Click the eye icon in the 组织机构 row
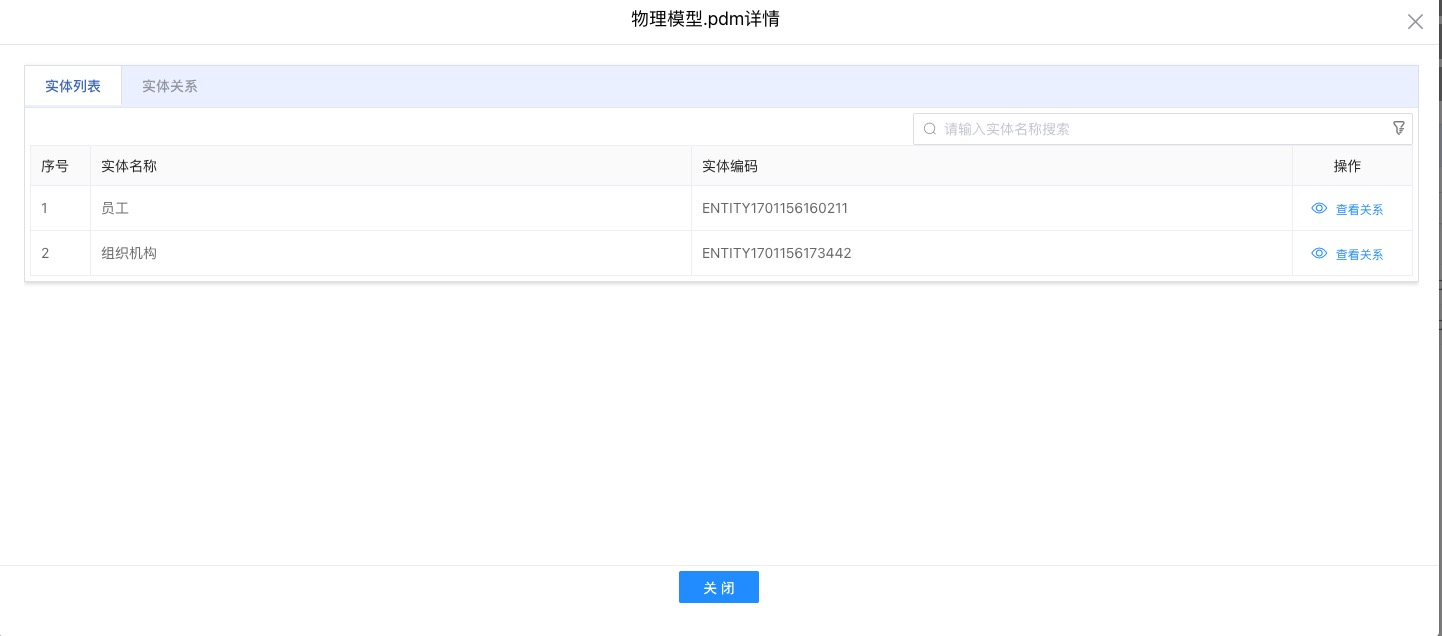Image resolution: width=1442 pixels, height=636 pixels. point(1319,254)
